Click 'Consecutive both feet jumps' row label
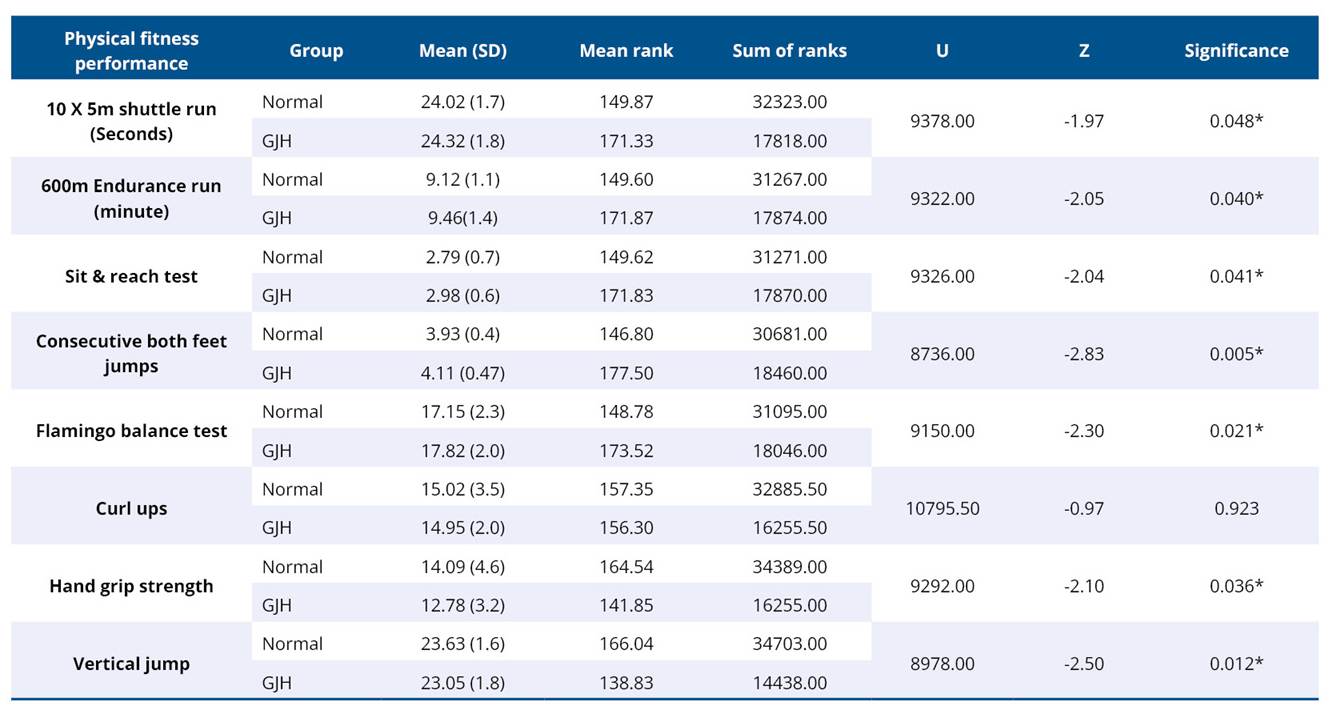The height and width of the screenshot is (714, 1333). tap(131, 353)
